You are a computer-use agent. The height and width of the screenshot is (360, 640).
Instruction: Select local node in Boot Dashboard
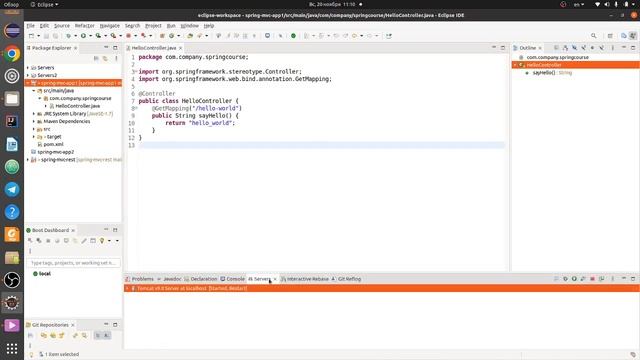44,274
